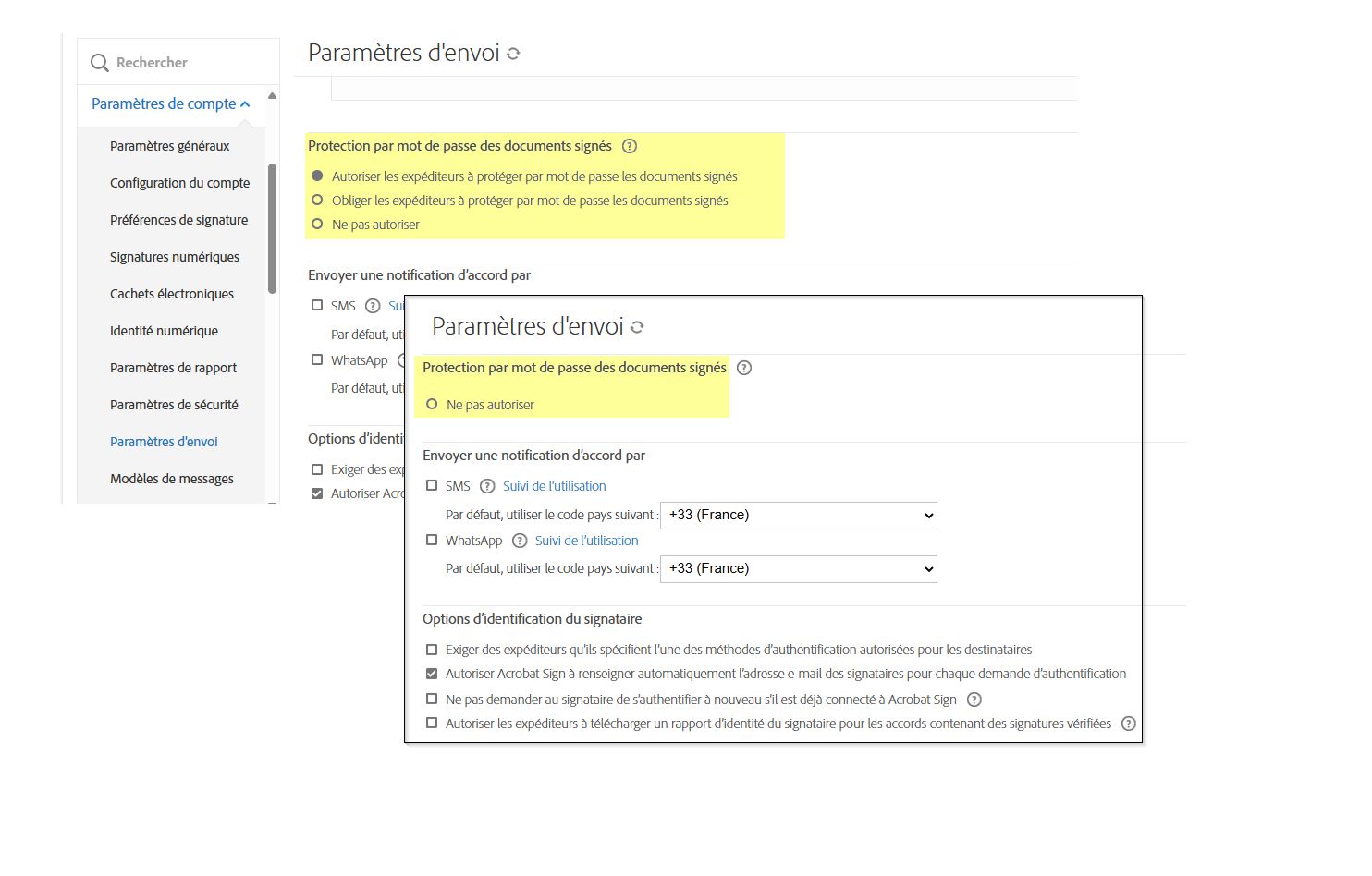Select Ne pas autoriser radio in top panel
This screenshot has height=876, width=1372.
pos(317,224)
